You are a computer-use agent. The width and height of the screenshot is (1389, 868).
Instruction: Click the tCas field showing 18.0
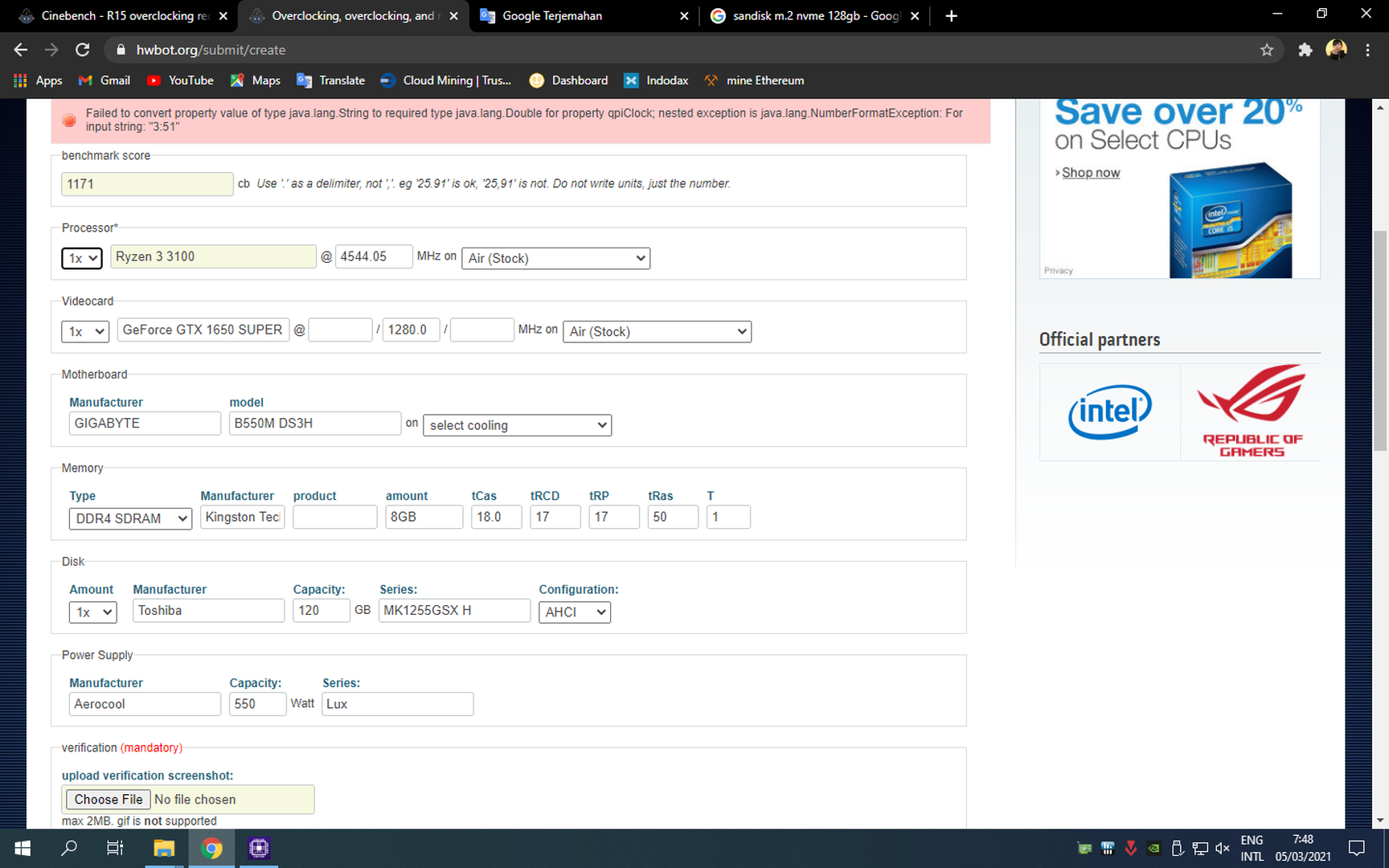pos(496,517)
